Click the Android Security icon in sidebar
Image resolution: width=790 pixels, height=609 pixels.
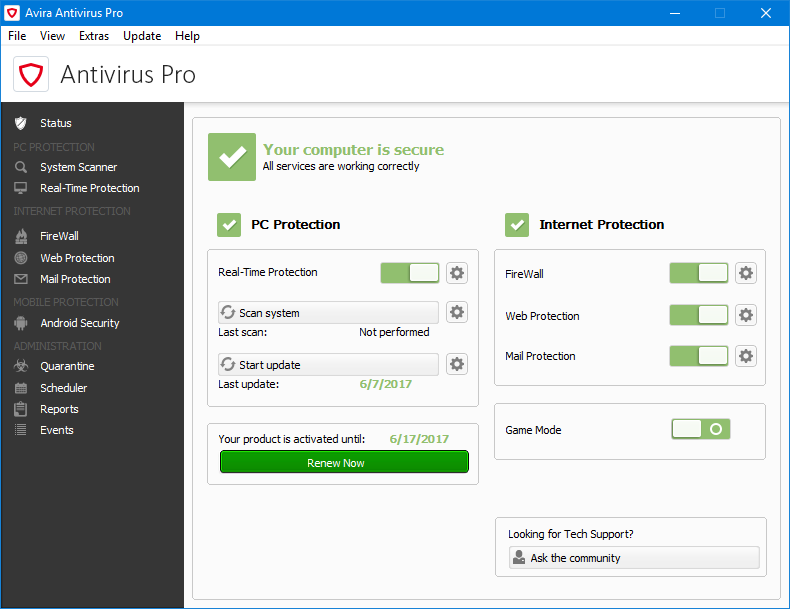(x=20, y=323)
